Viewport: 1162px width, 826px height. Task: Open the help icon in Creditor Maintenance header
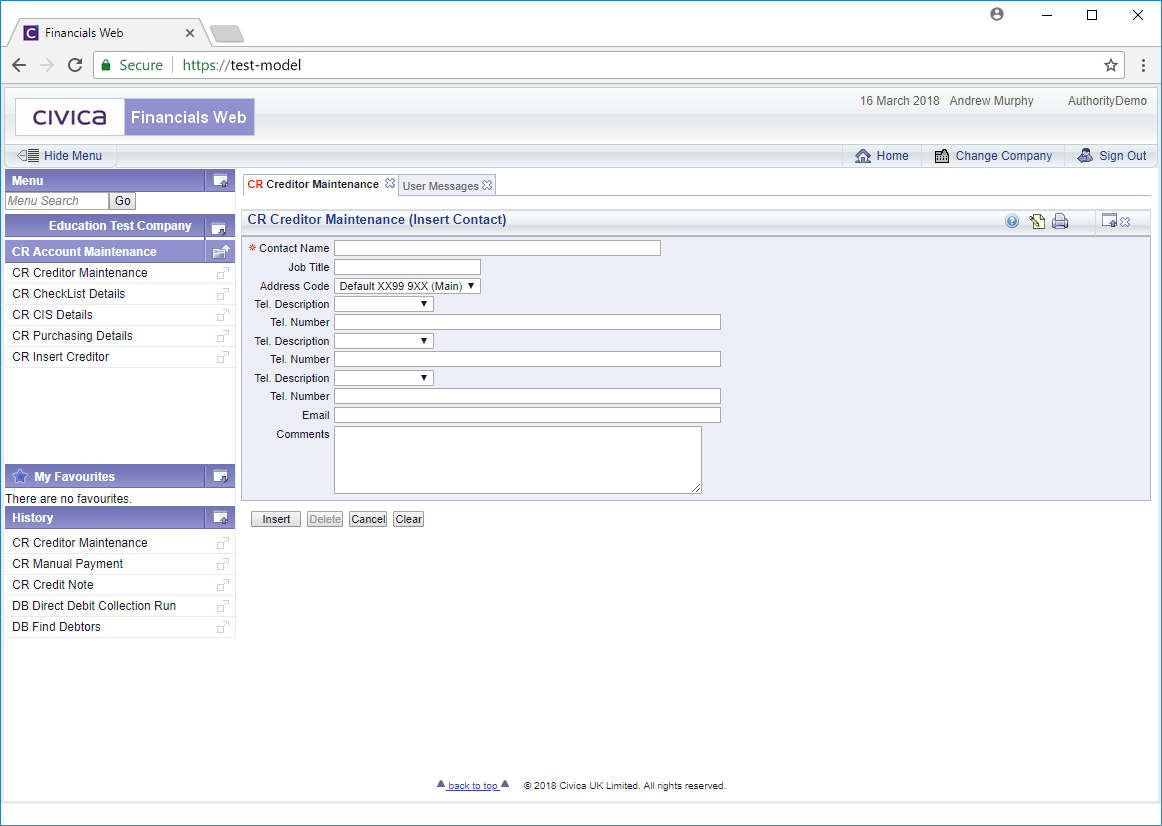[1012, 221]
